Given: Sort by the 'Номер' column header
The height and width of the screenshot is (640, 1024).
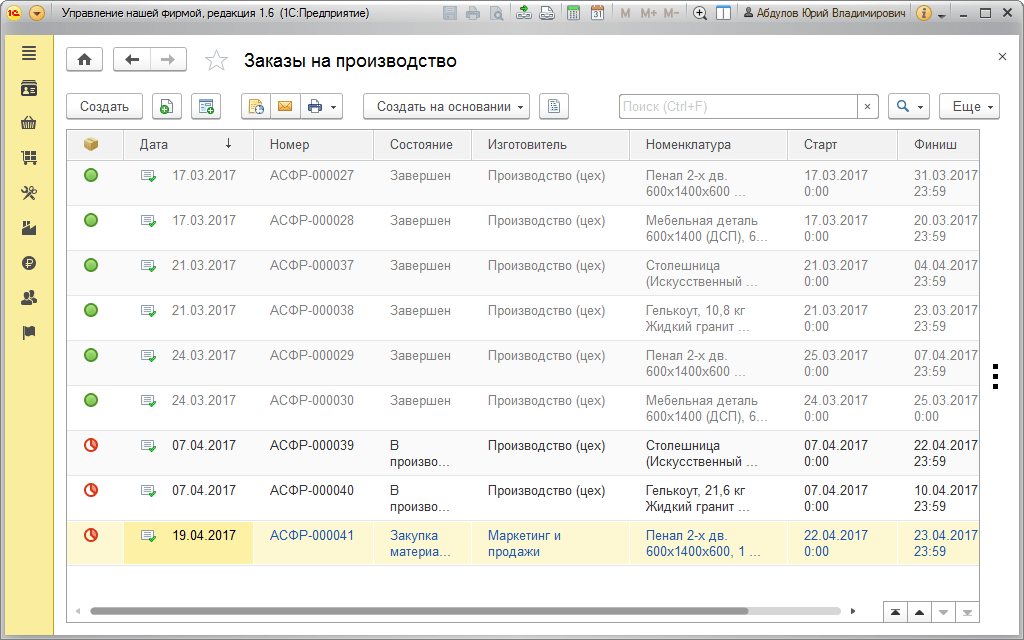Looking at the screenshot, I should click(x=313, y=144).
